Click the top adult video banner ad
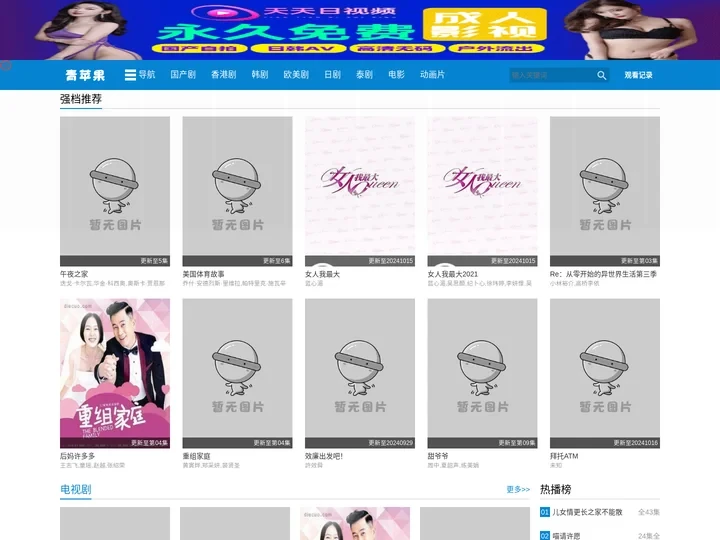Viewport: 720px width, 540px height. (360, 30)
